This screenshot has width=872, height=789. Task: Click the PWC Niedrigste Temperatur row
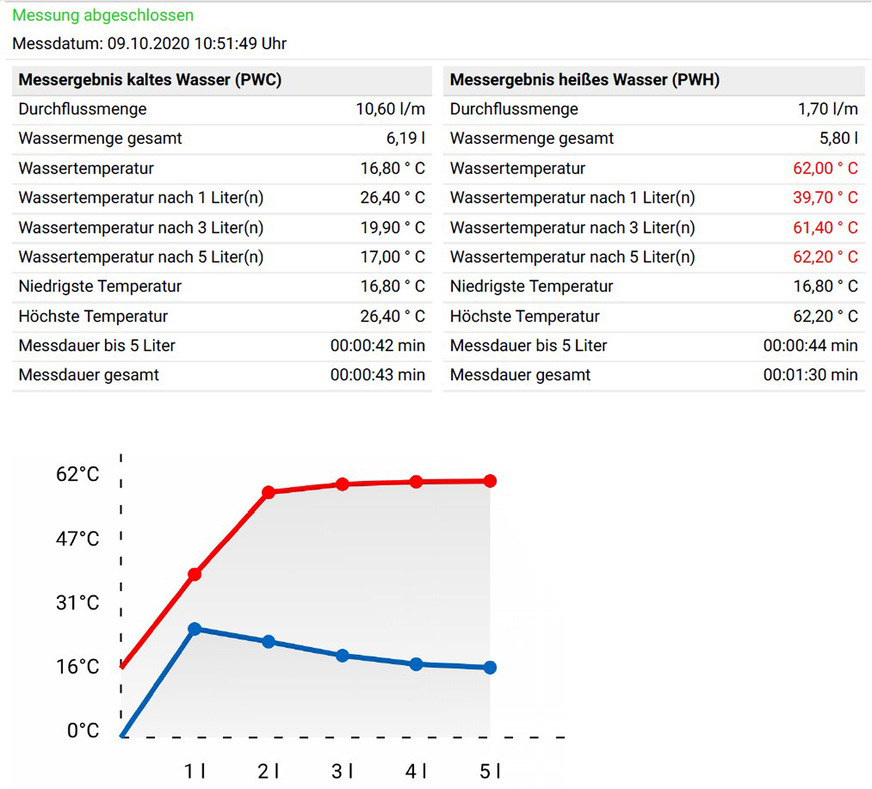[220, 287]
